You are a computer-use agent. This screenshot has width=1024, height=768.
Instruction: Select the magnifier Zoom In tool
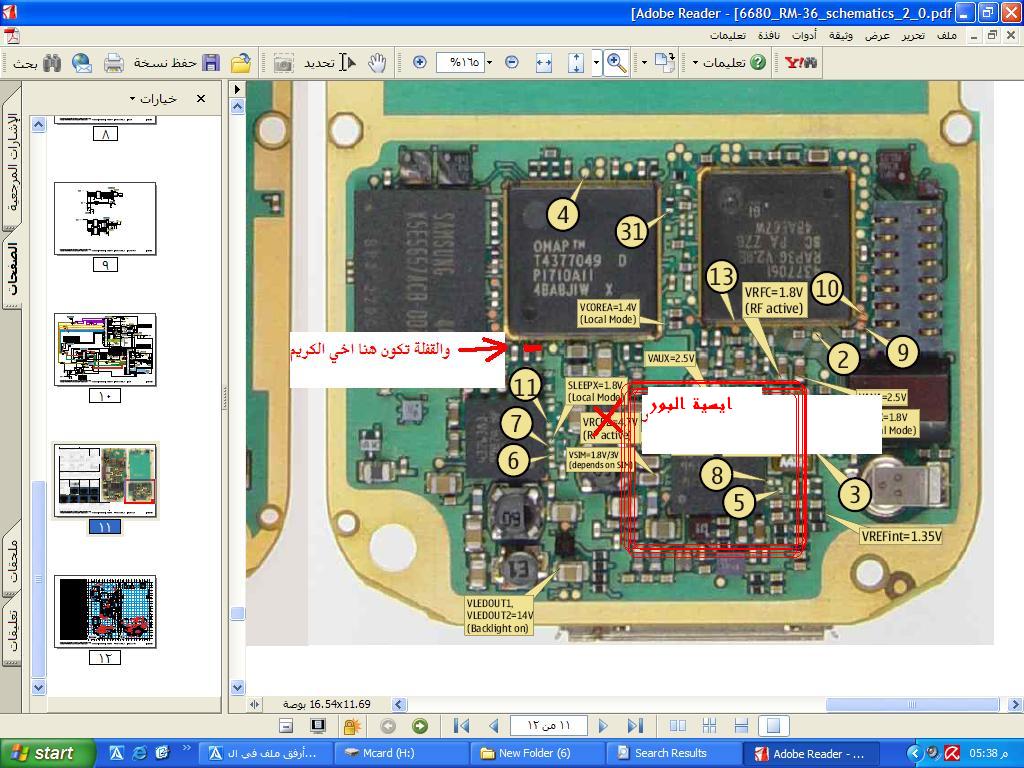[616, 63]
